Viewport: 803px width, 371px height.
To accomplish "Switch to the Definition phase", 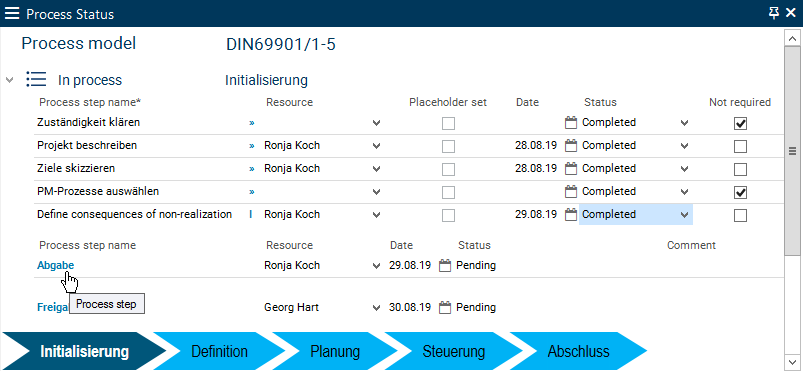I will tap(219, 352).
